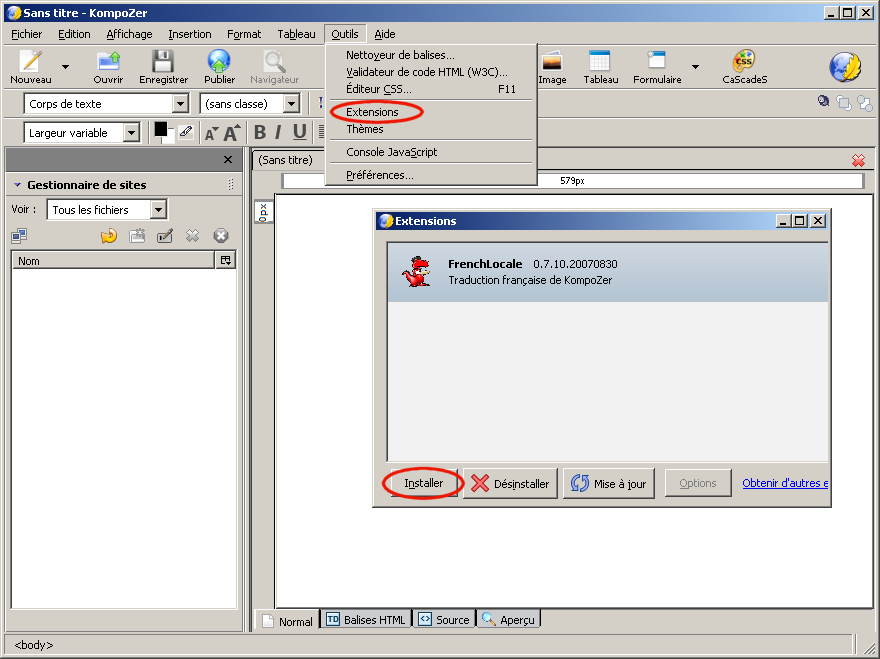Click the grey X delete icon in site manager
Viewport: 880px width, 659px height.
coord(192,236)
